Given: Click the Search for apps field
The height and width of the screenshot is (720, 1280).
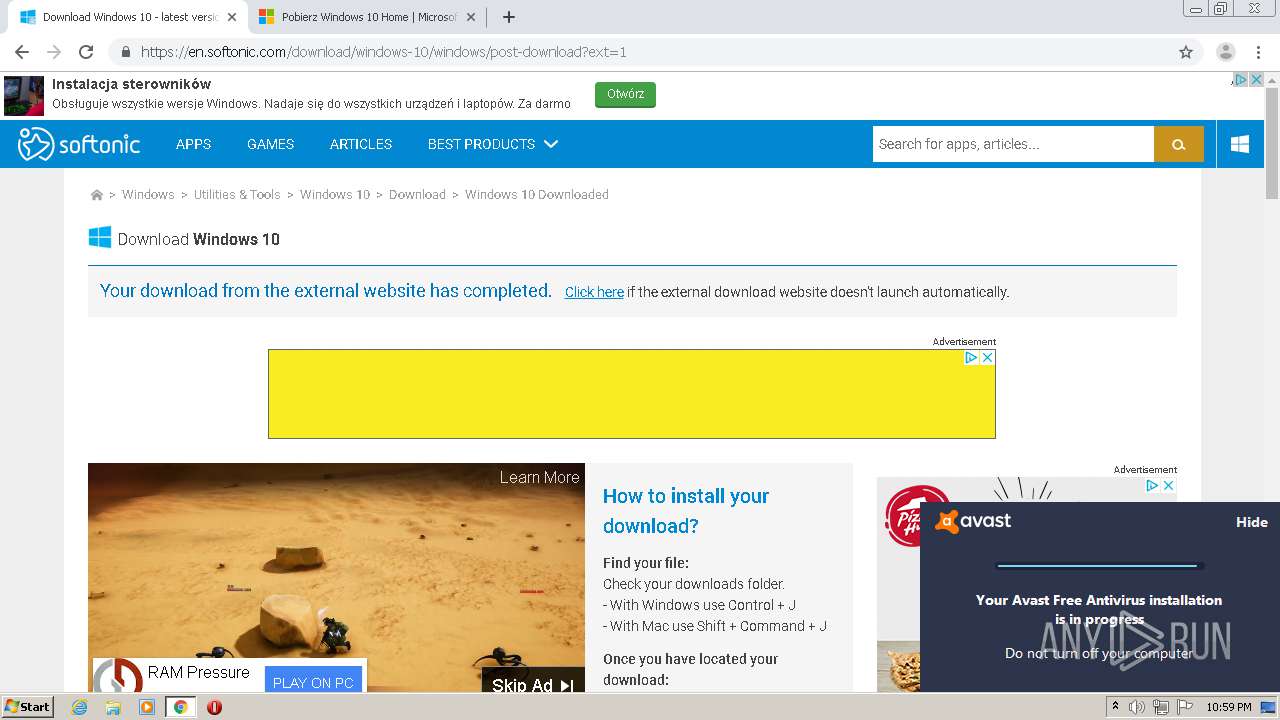Looking at the screenshot, I should click(1013, 144).
